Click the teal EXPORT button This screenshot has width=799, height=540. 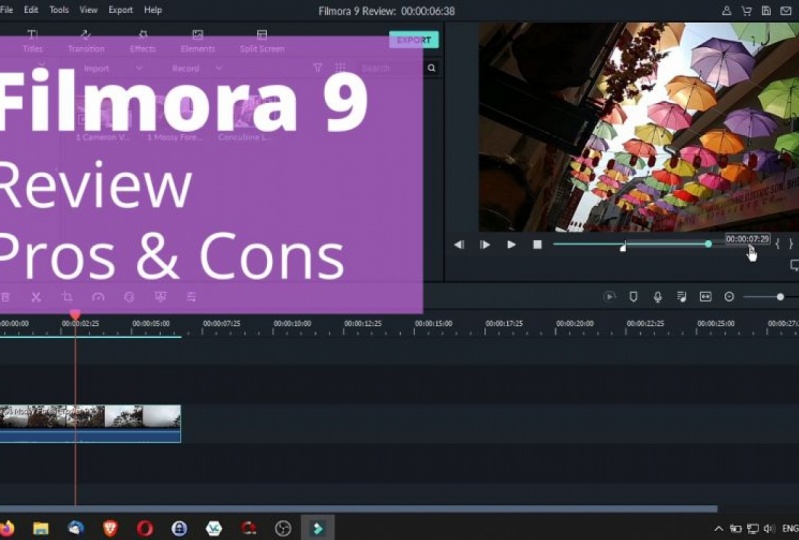414,40
